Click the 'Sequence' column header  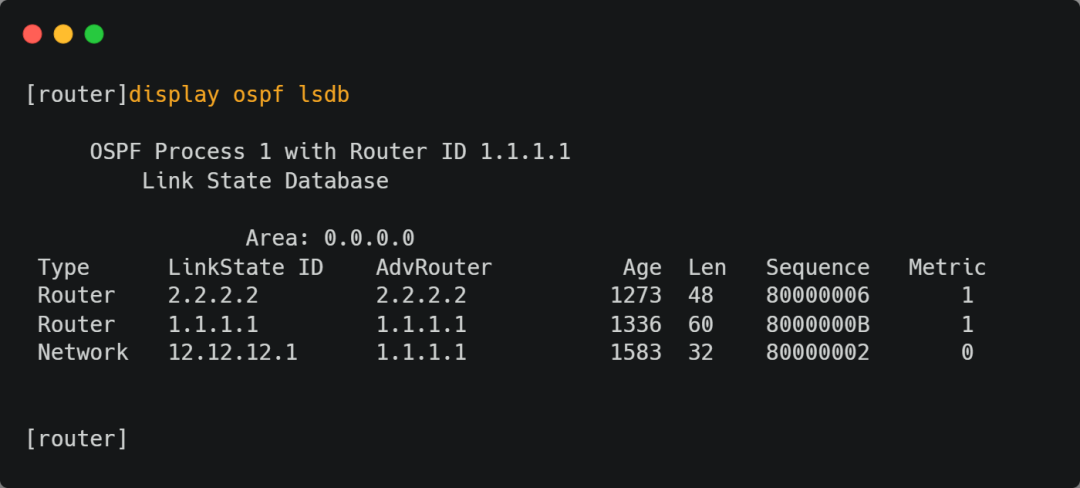[x=817, y=267]
